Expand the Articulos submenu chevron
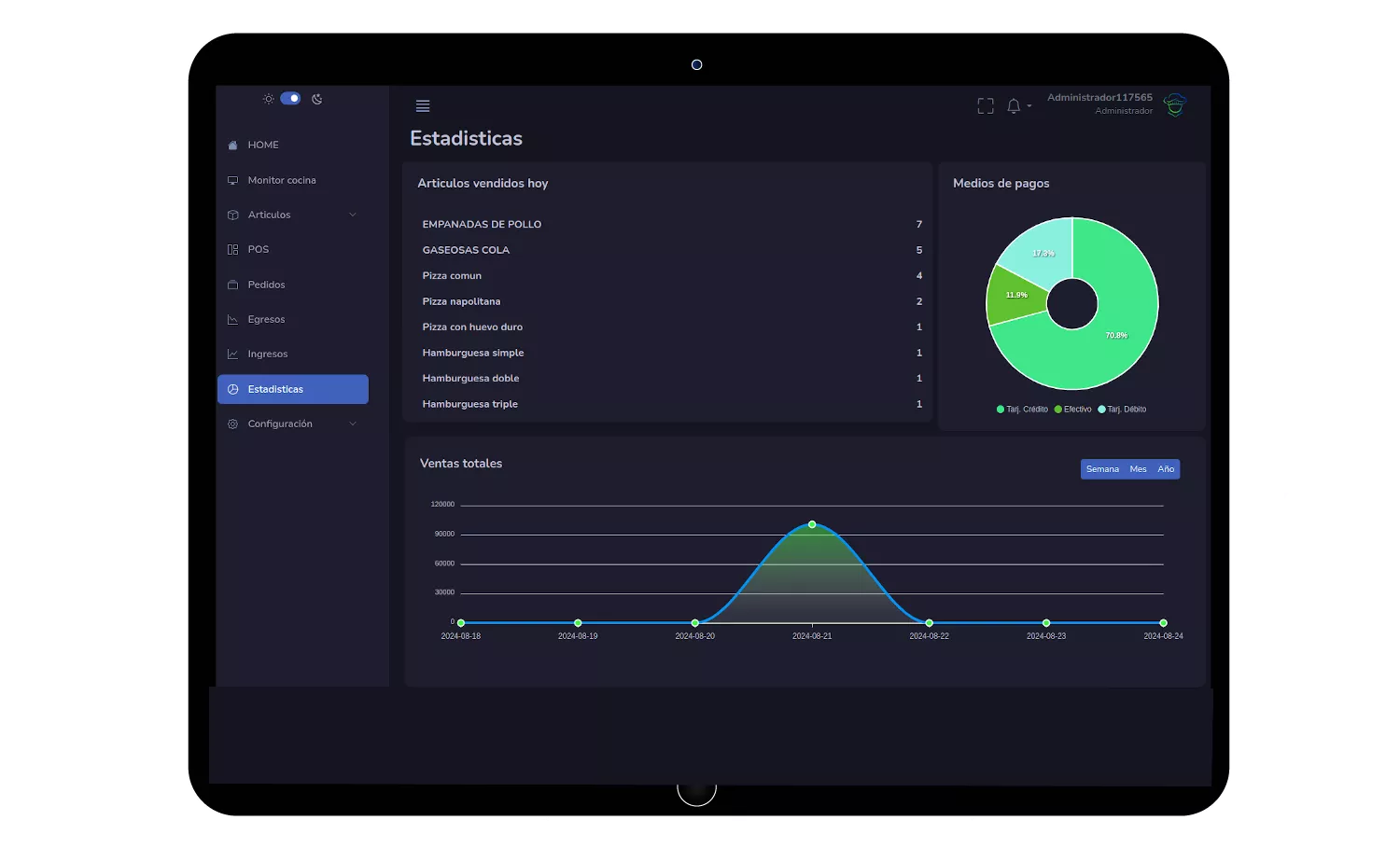 [353, 215]
